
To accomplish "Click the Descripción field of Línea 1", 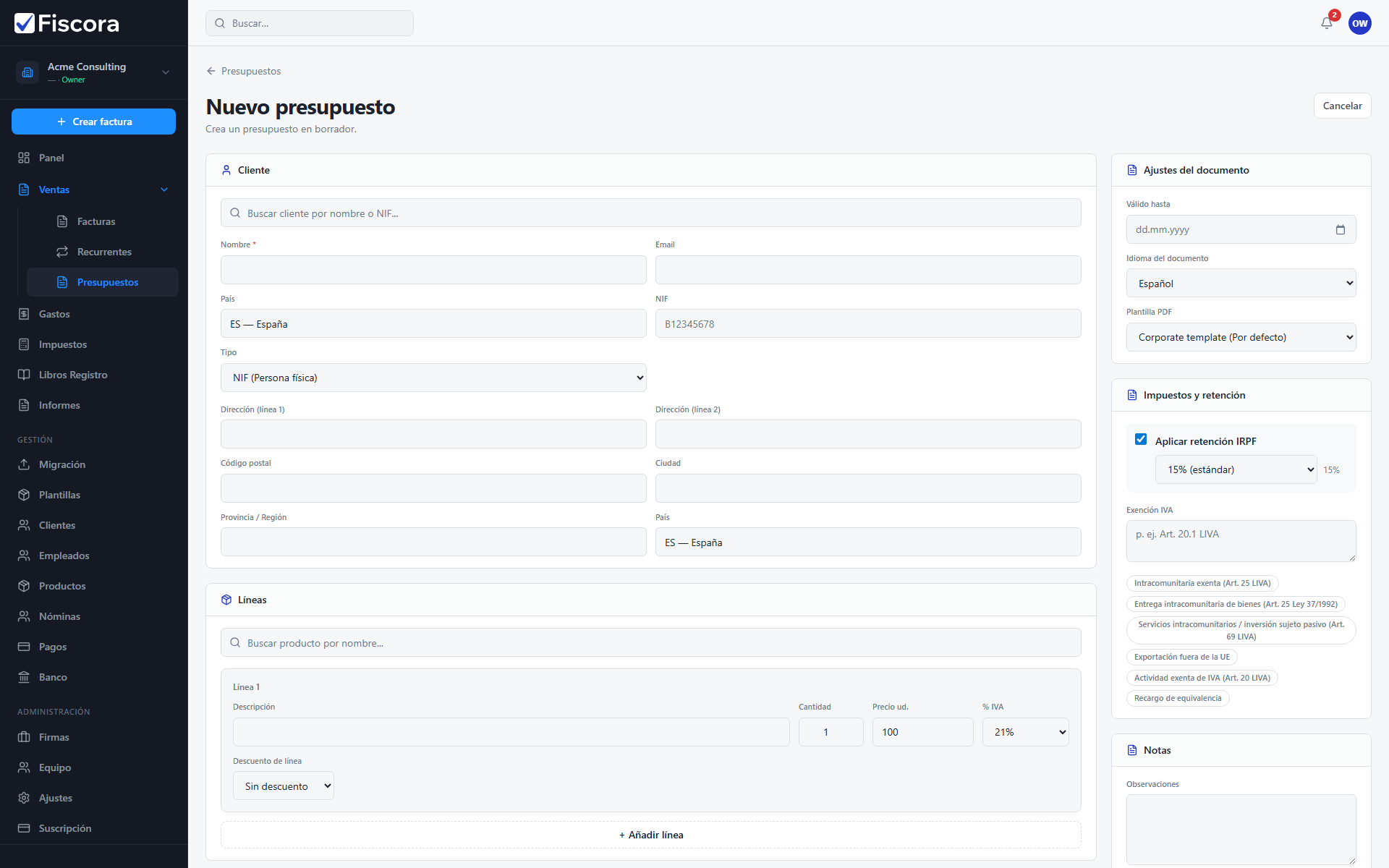I will (x=511, y=732).
